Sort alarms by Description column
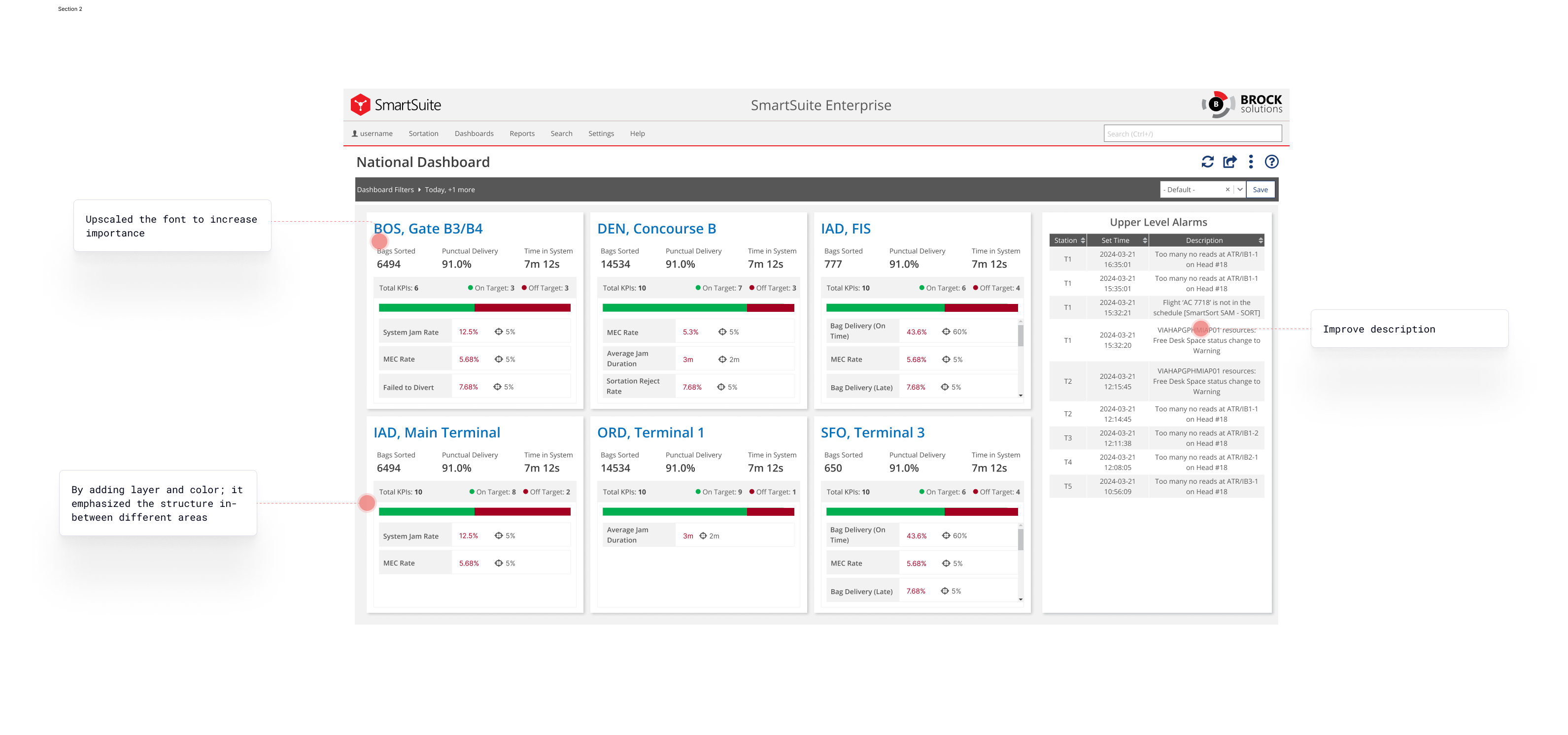This screenshot has width=1568, height=735. pyautogui.click(x=1260, y=240)
